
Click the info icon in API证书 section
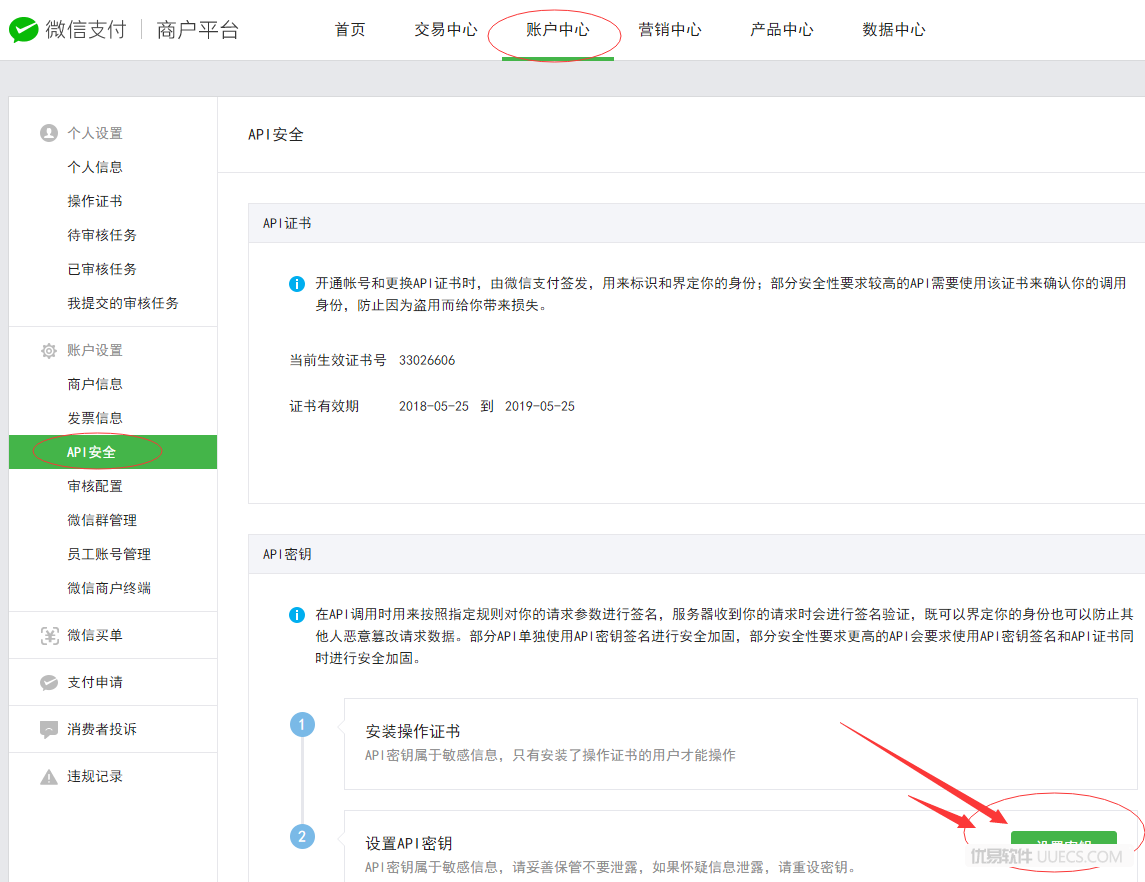coord(296,283)
